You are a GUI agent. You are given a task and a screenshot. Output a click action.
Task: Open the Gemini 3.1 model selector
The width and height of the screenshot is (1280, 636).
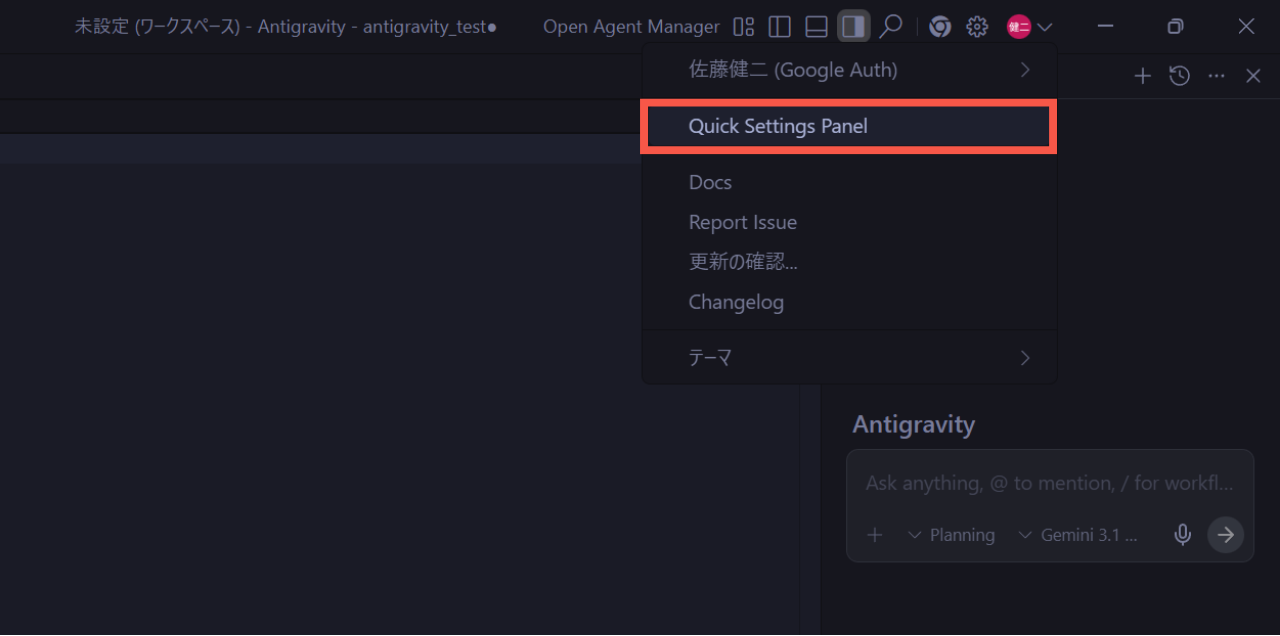click(1078, 535)
